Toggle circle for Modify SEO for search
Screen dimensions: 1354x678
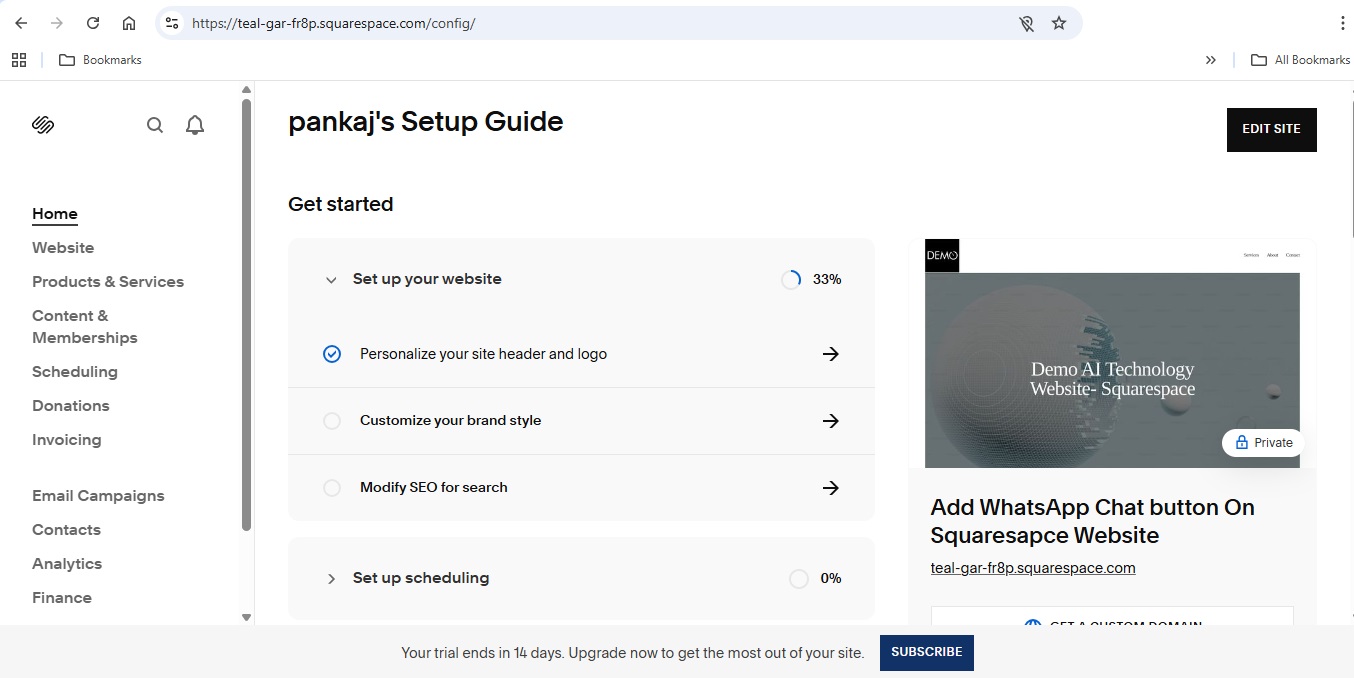point(332,488)
